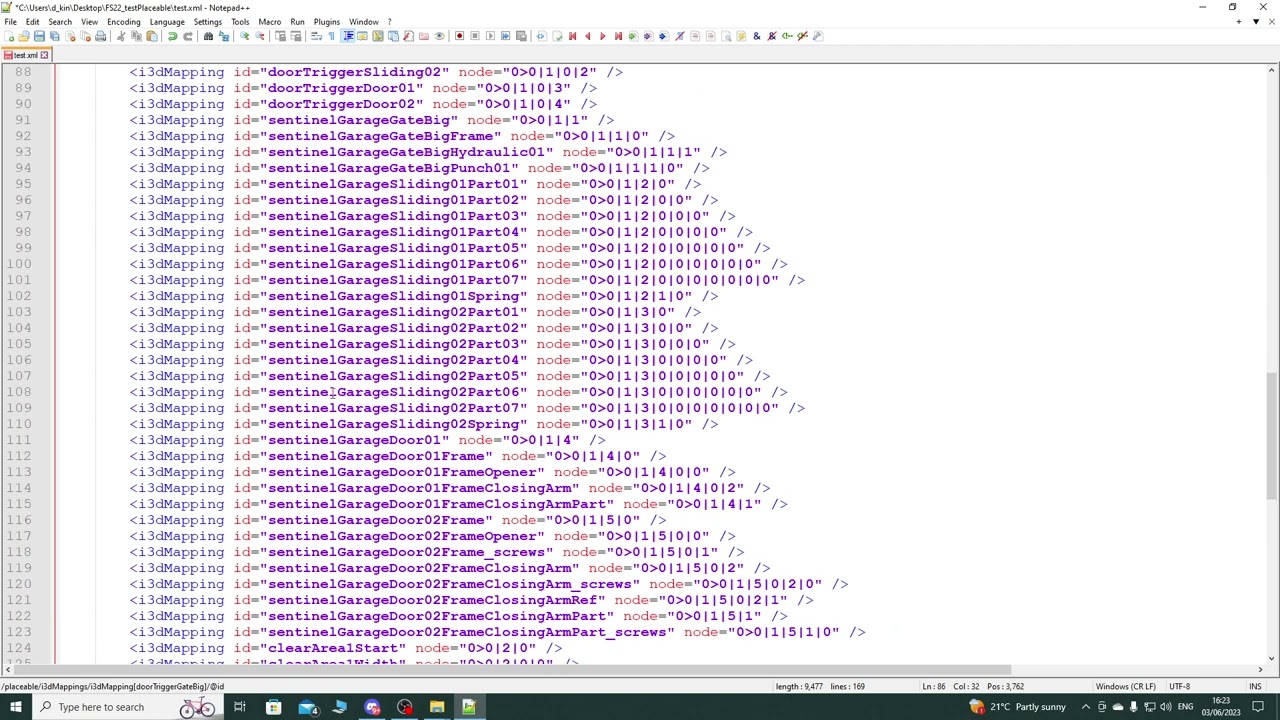Click the vertical scrollbar thumb

(1272, 436)
